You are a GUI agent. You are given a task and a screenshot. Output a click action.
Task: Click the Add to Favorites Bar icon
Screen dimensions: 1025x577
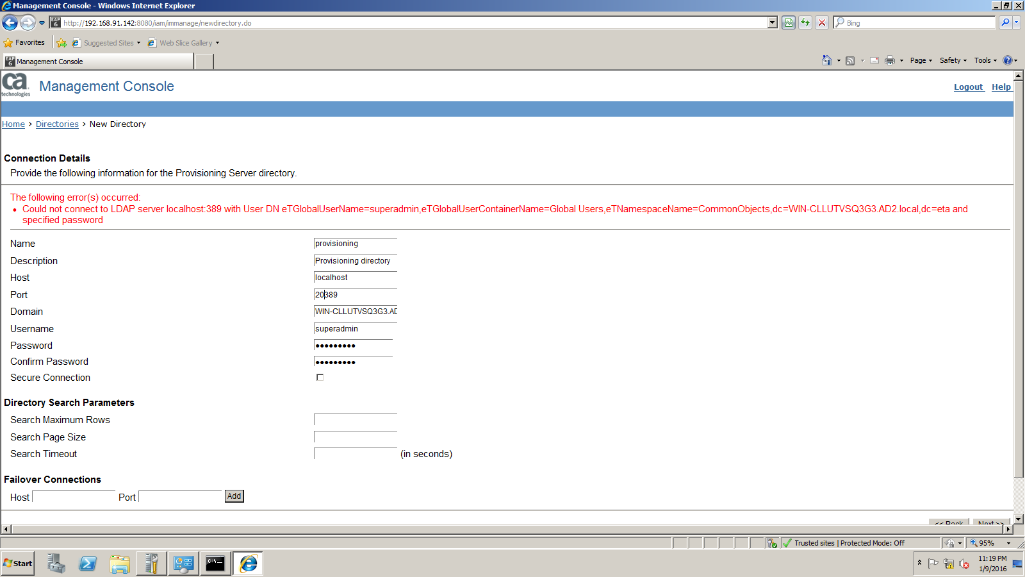pos(61,43)
